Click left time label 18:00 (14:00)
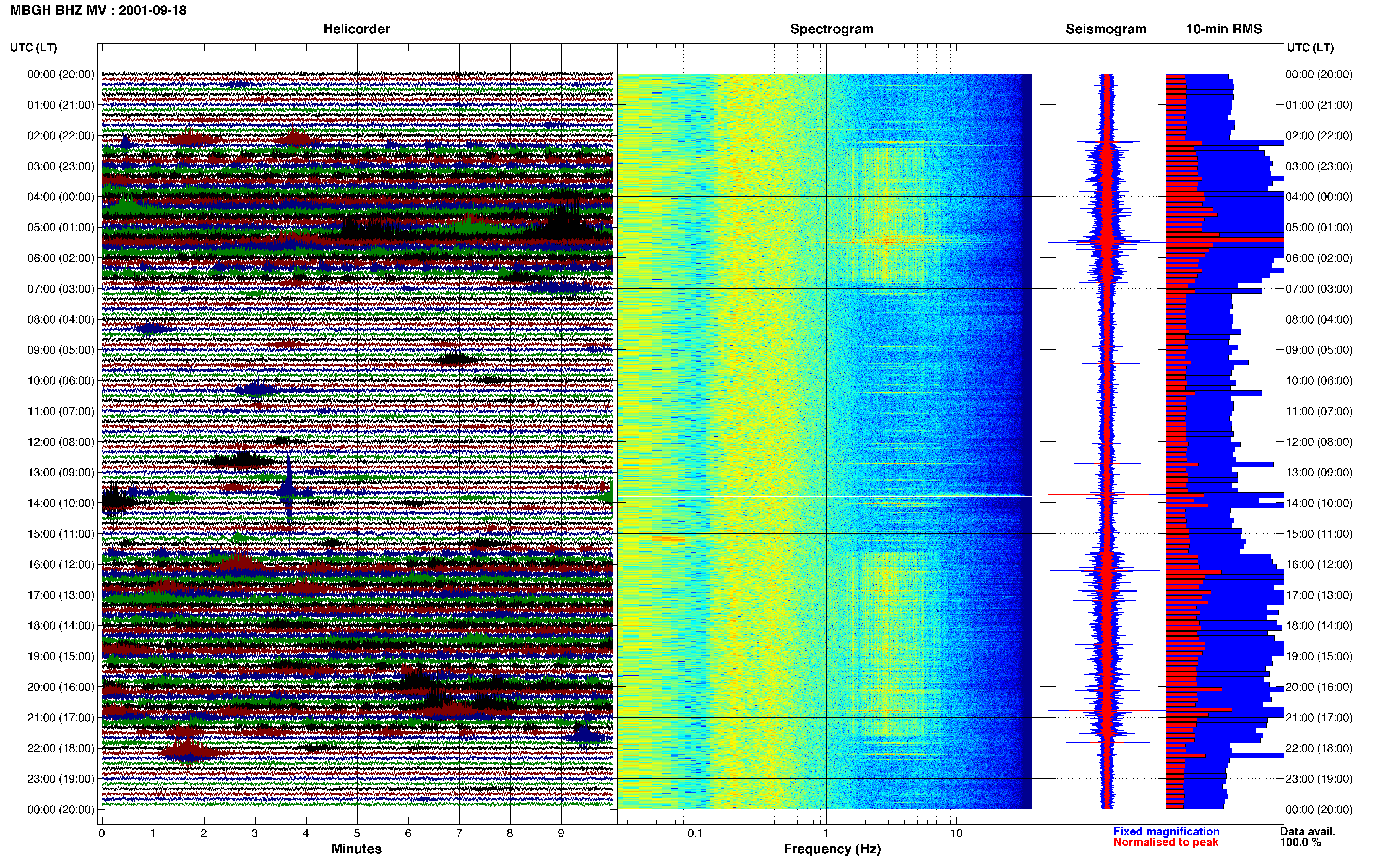The image size is (1388, 868). (x=61, y=626)
